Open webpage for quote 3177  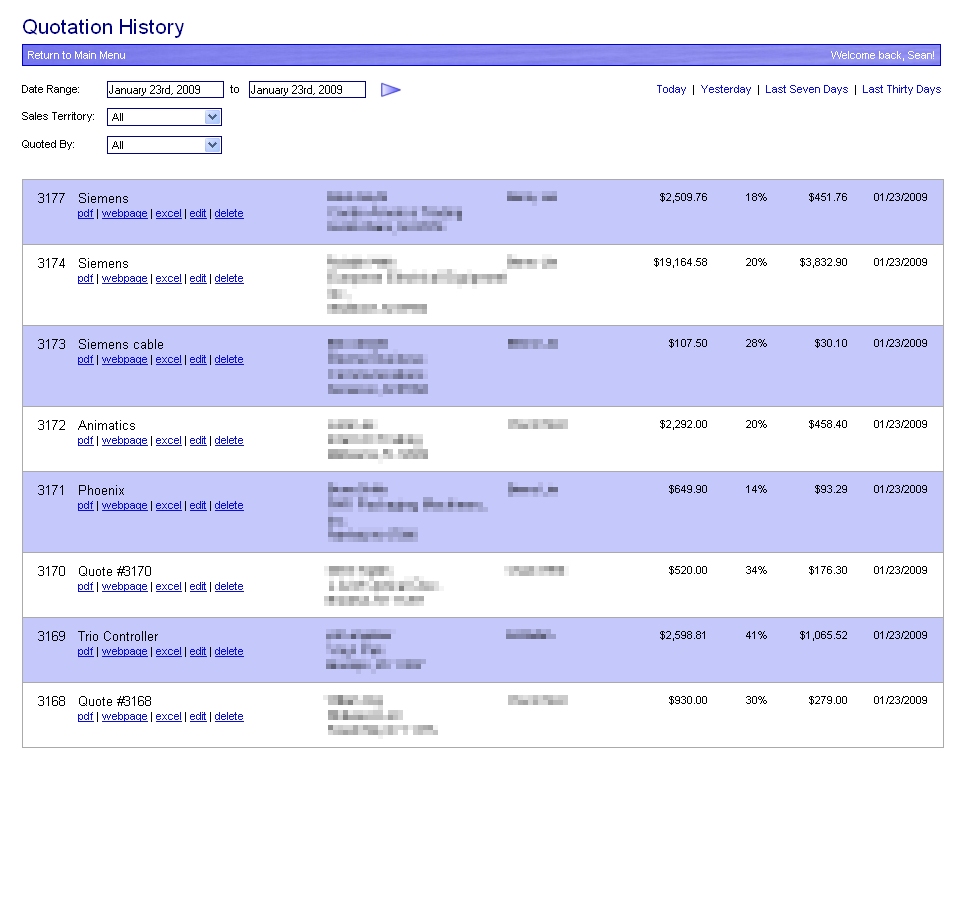pyautogui.click(x=124, y=214)
